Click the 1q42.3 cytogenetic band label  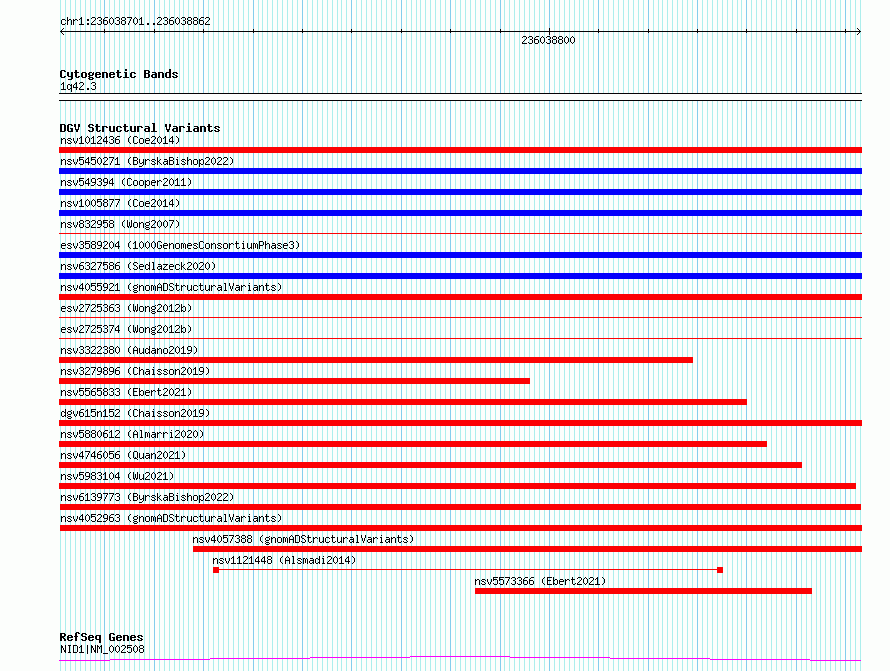click(x=78, y=86)
